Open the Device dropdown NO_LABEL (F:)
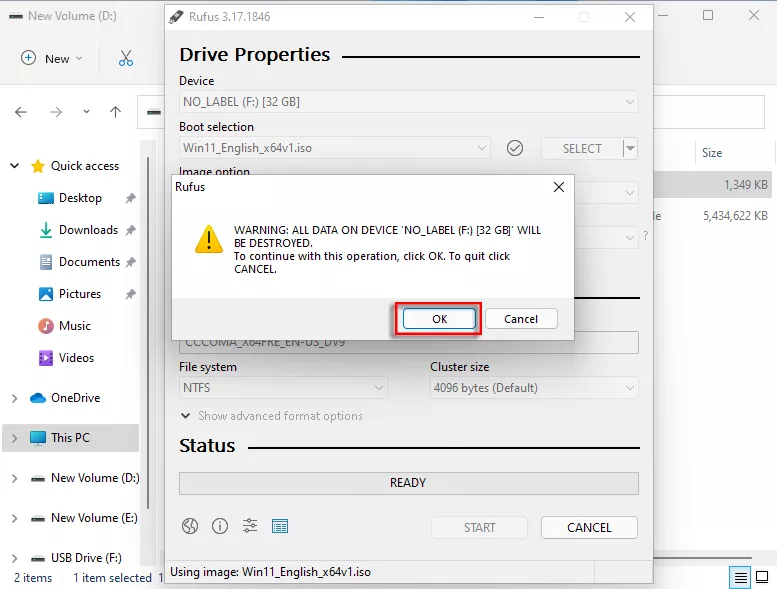This screenshot has width=777, height=589. coord(408,102)
